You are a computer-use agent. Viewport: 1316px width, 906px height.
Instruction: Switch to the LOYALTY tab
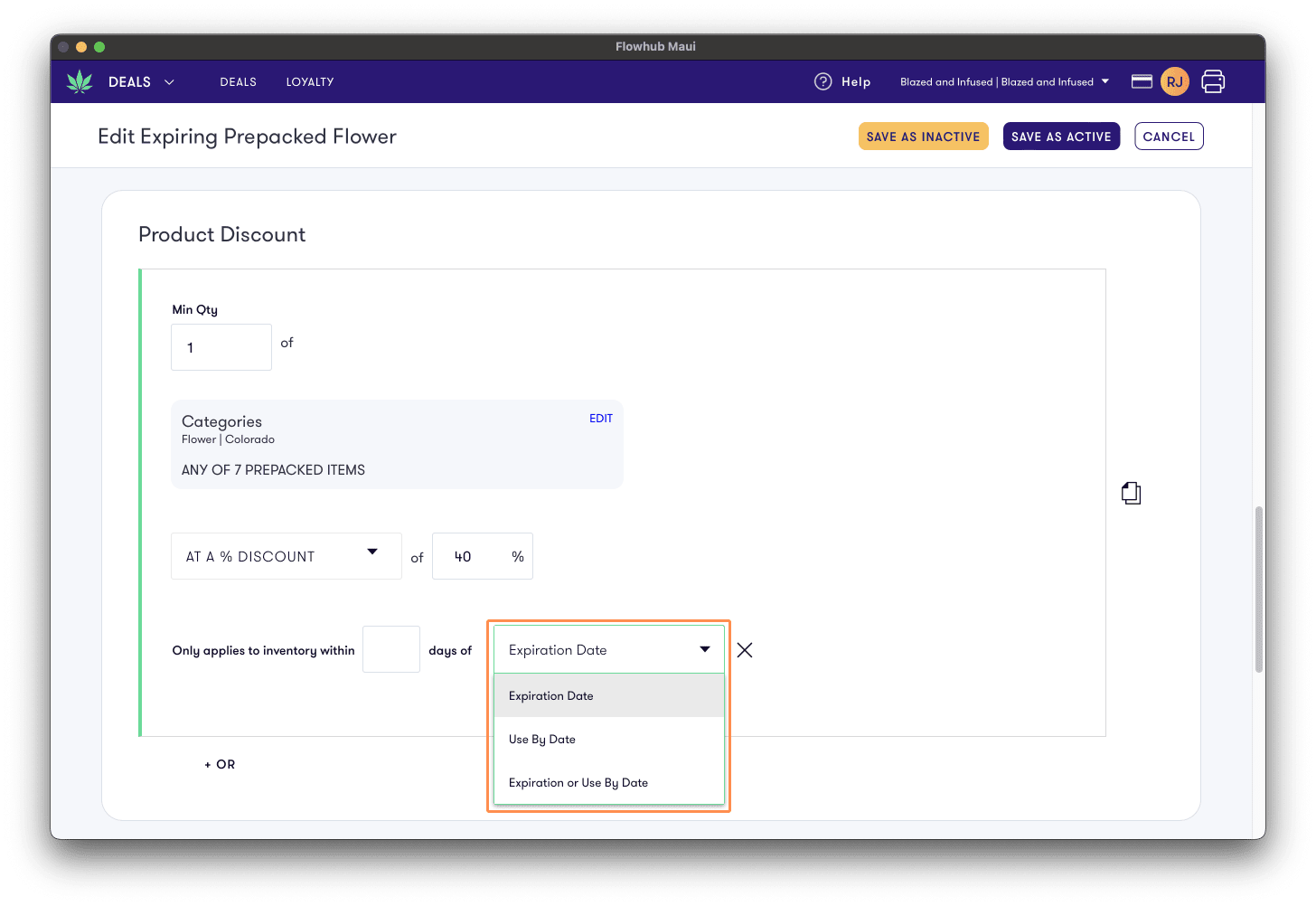tap(310, 82)
